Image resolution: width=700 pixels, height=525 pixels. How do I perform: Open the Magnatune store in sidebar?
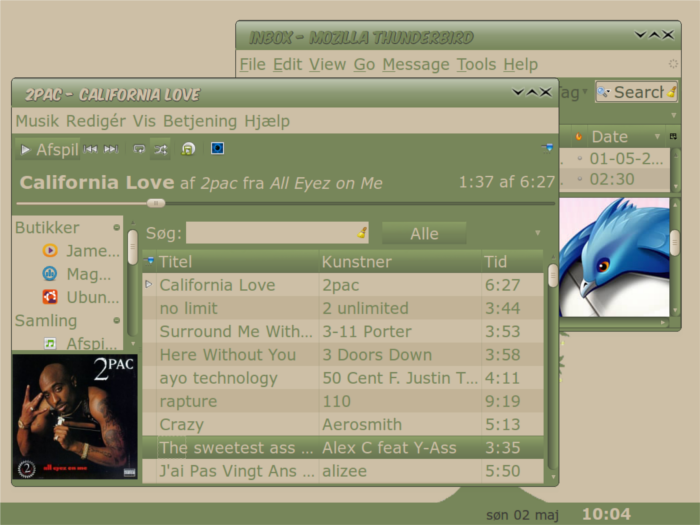pyautogui.click(x=76, y=274)
